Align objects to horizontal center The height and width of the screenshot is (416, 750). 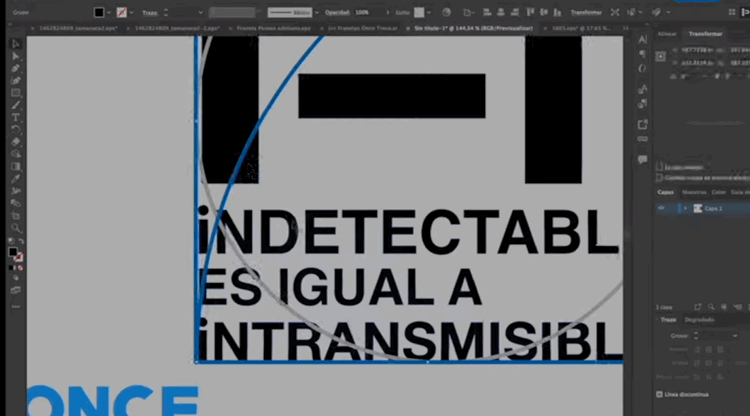click(x=501, y=12)
